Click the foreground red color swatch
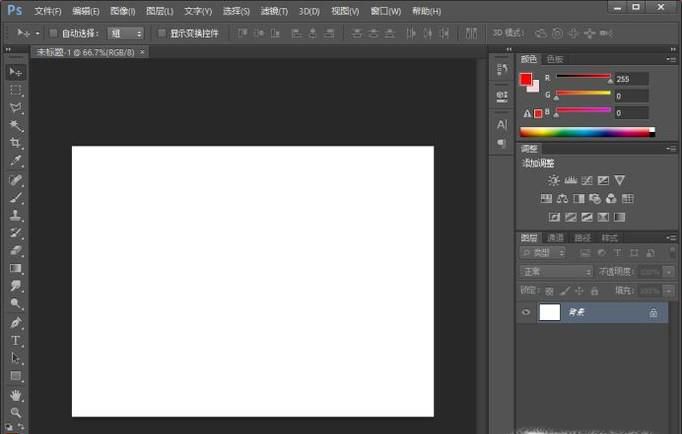Screen dimensions: 682x434 pyautogui.click(x=525, y=79)
